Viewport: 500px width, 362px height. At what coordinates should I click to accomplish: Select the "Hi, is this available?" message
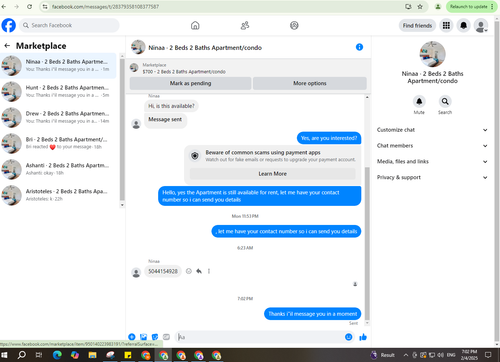[x=171, y=106]
